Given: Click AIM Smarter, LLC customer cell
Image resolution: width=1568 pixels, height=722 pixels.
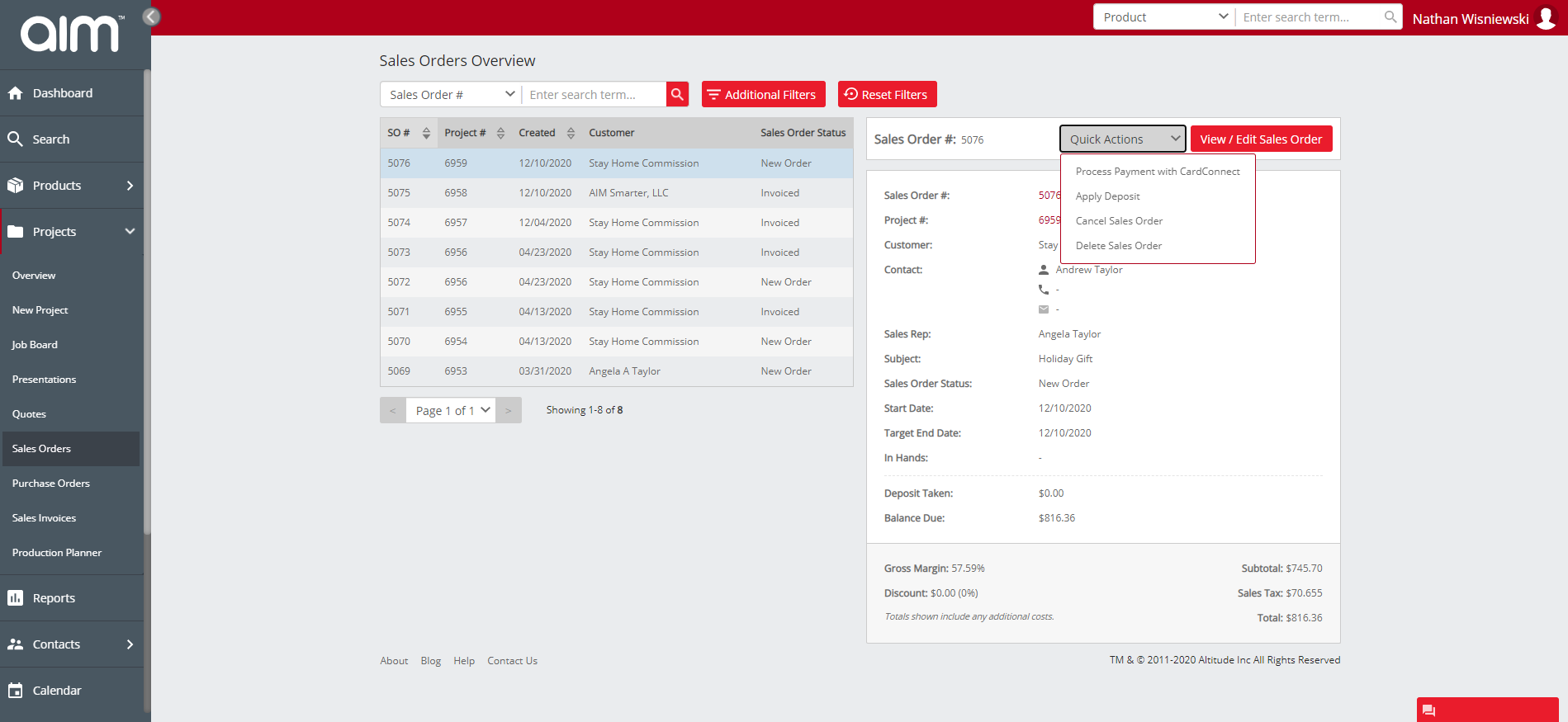Looking at the screenshot, I should [x=628, y=193].
